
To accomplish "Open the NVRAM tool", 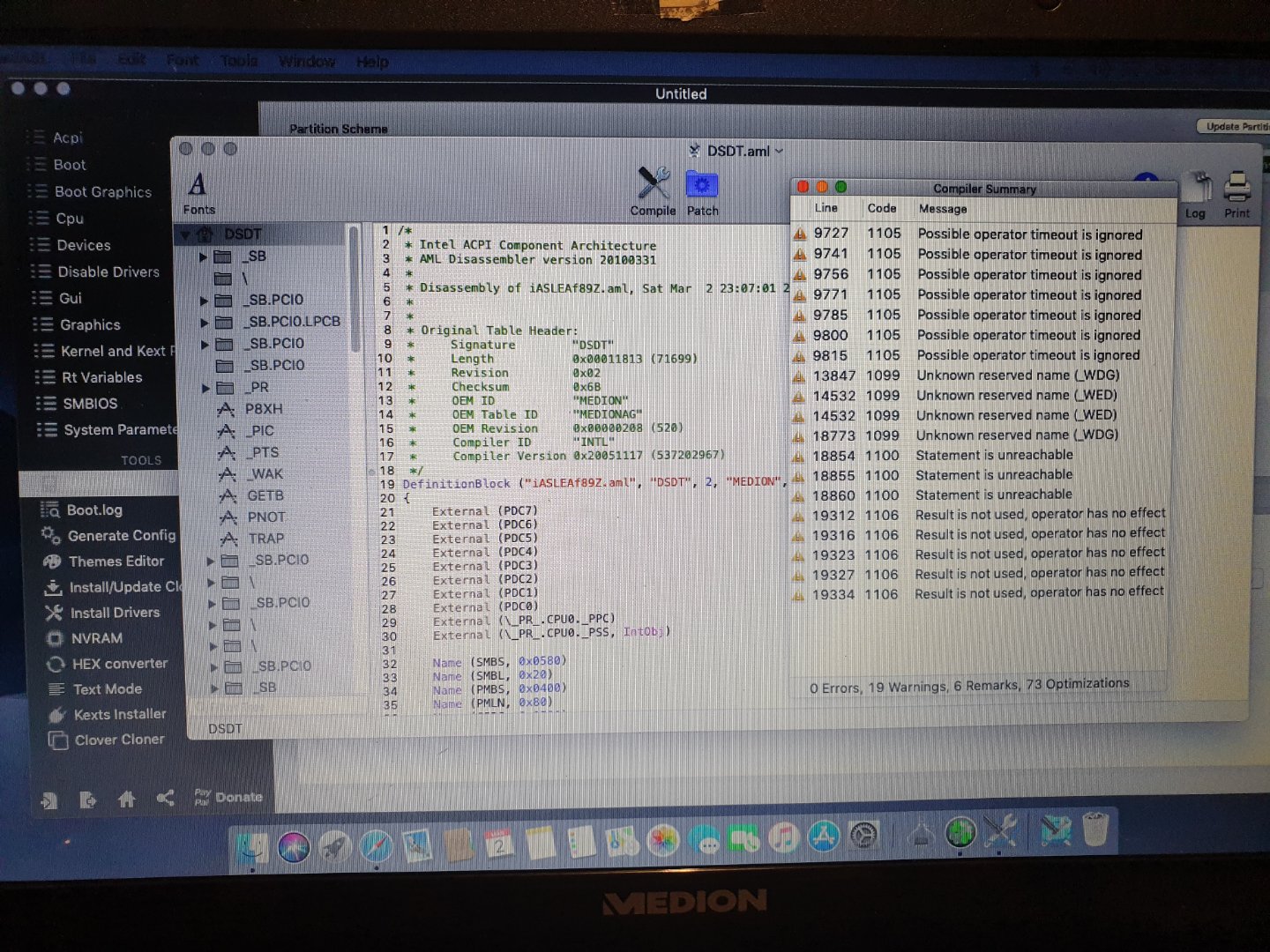I will (85, 638).
